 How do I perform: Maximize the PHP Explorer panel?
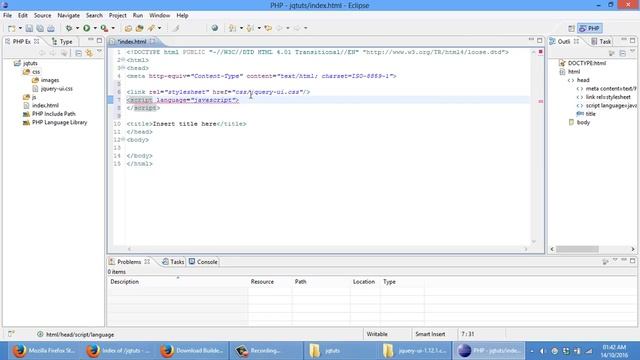tap(99, 40)
